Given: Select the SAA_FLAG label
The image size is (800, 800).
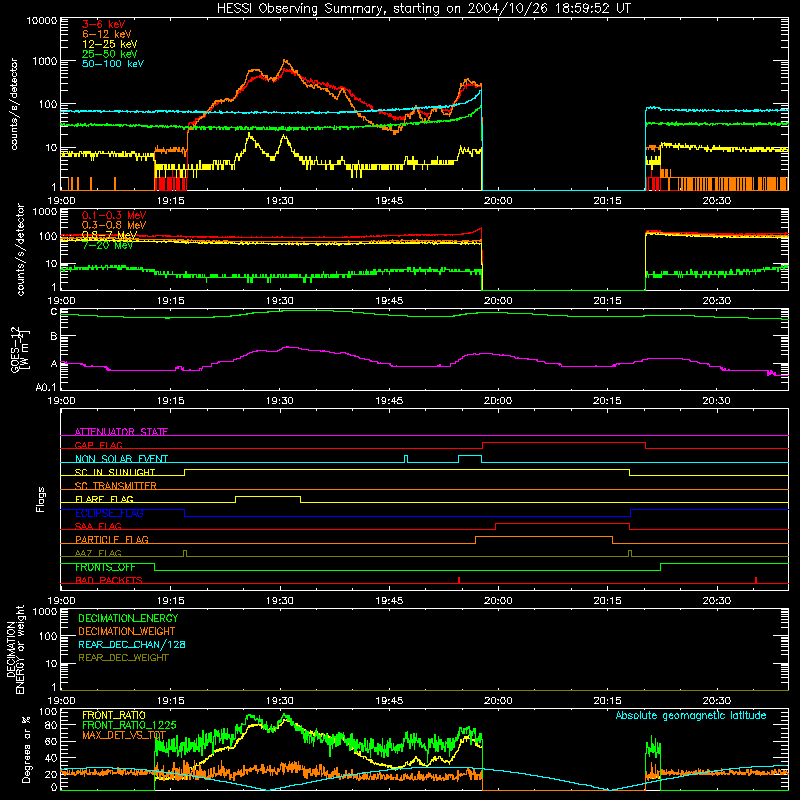Looking at the screenshot, I should [x=98, y=526].
